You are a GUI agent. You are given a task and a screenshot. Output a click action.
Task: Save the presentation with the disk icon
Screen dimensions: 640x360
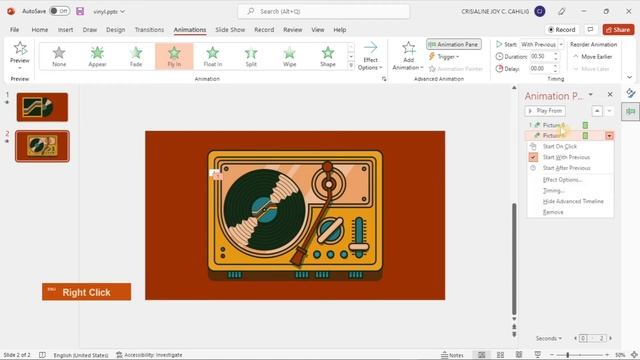point(80,11)
